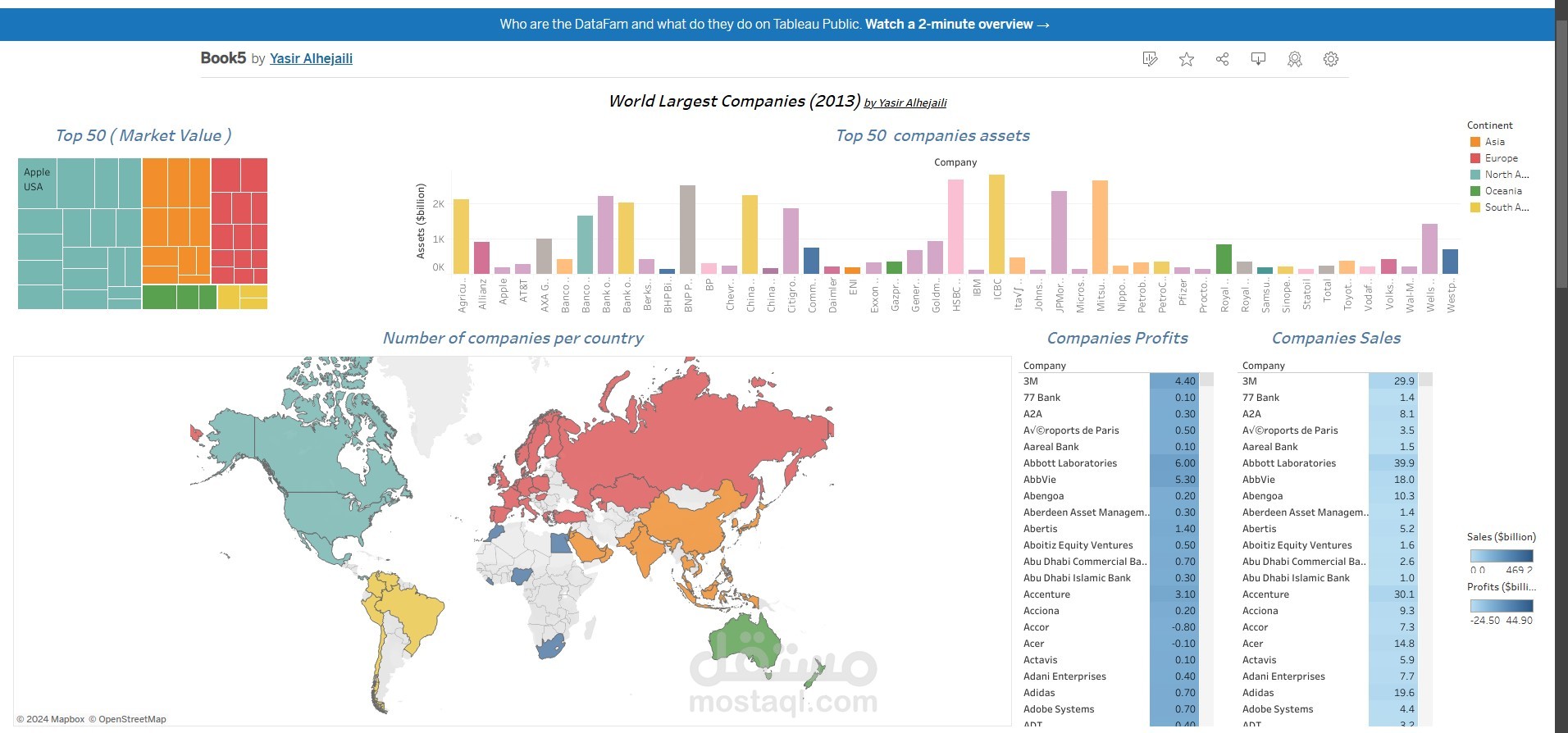Click the ICBC bar in assets chart
This screenshot has width=1568, height=733.
click(x=996, y=224)
